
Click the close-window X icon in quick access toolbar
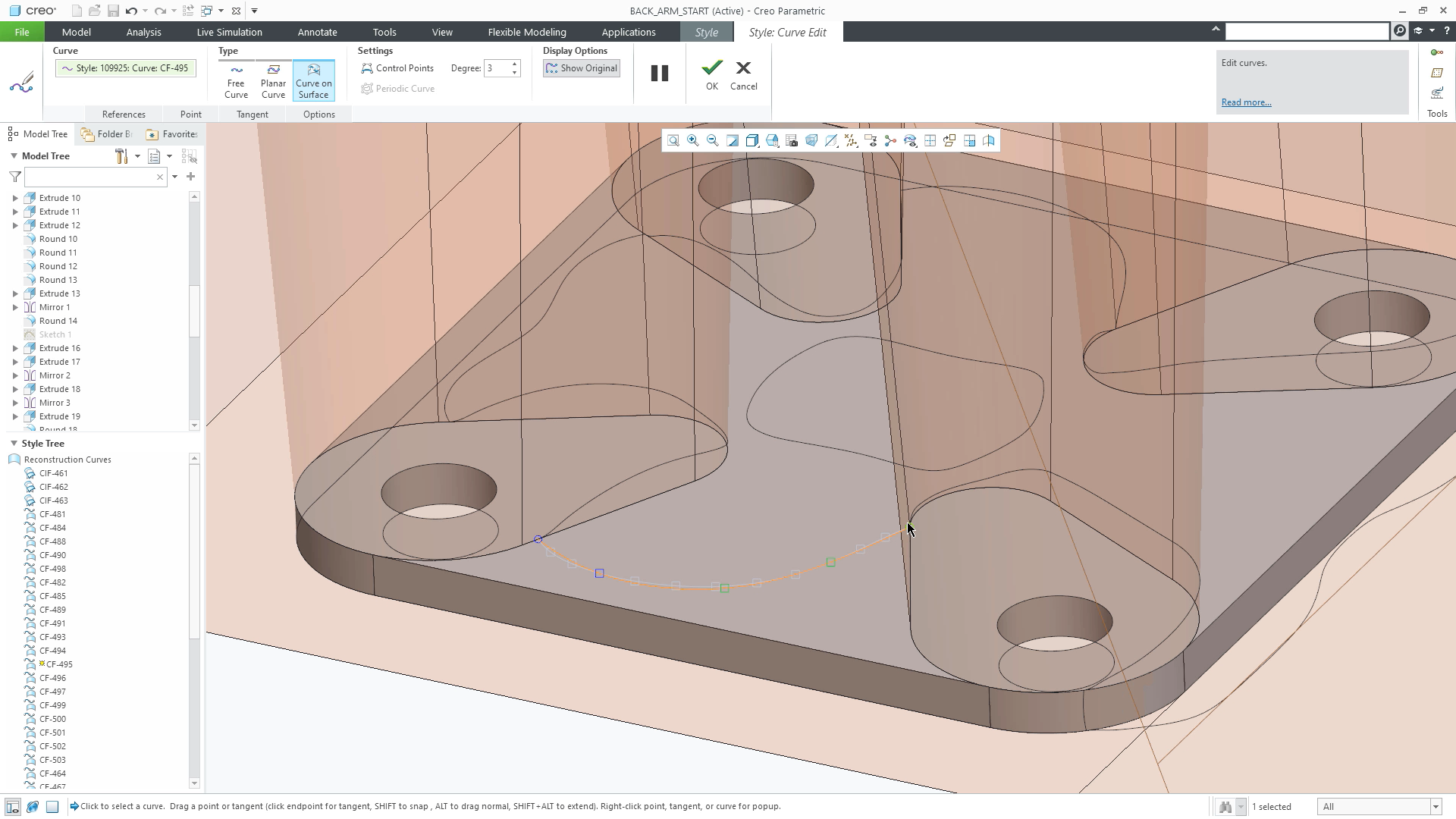point(237,11)
